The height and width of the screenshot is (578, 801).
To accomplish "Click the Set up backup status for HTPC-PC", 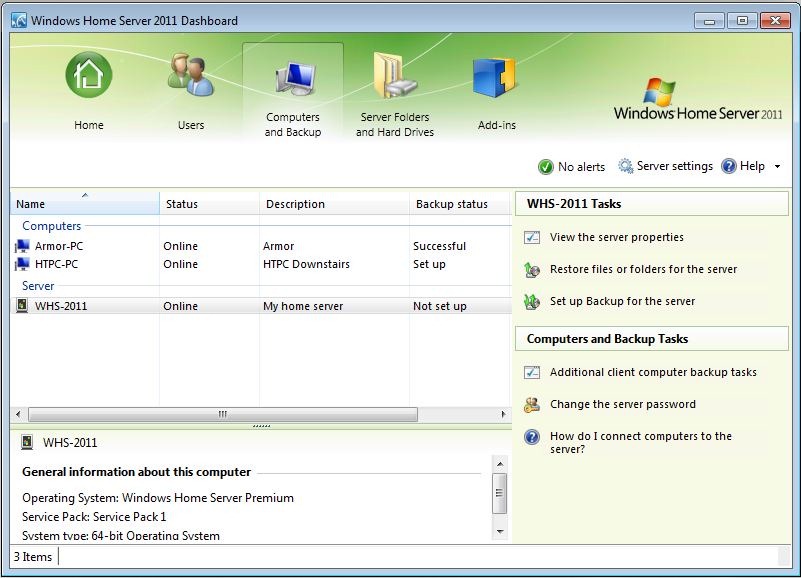I will point(429,264).
